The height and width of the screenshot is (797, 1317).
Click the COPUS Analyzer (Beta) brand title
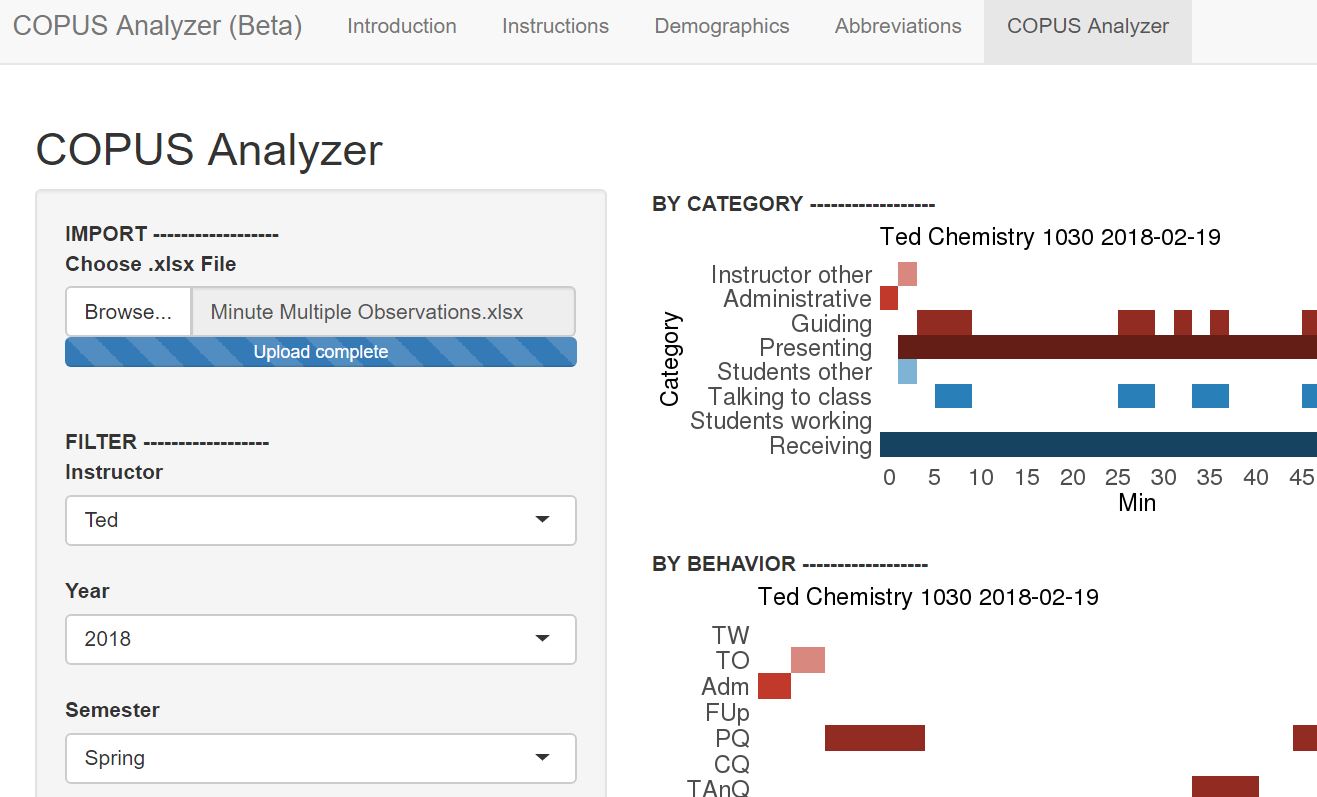point(158,27)
